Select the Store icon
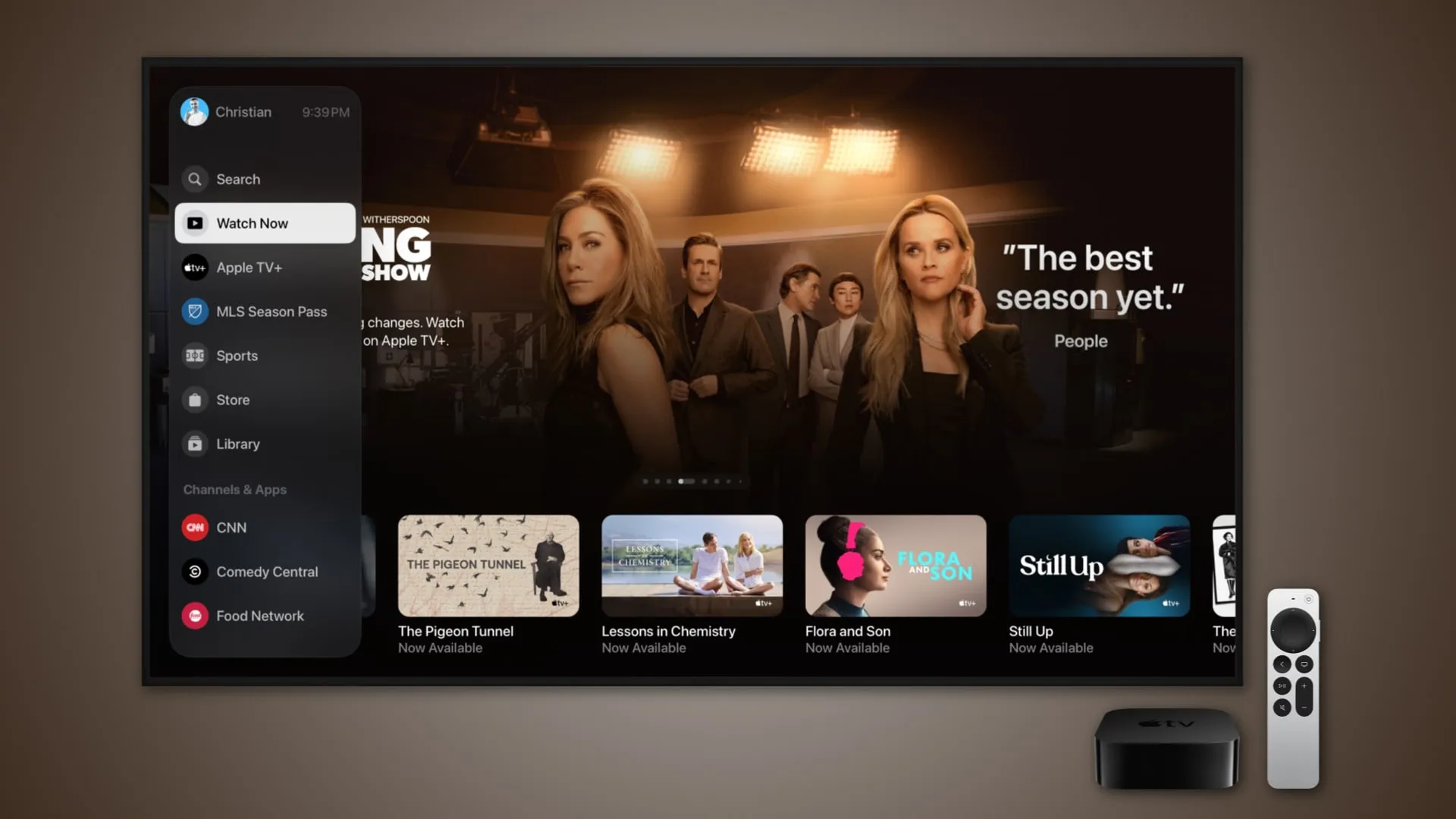 pyautogui.click(x=194, y=399)
